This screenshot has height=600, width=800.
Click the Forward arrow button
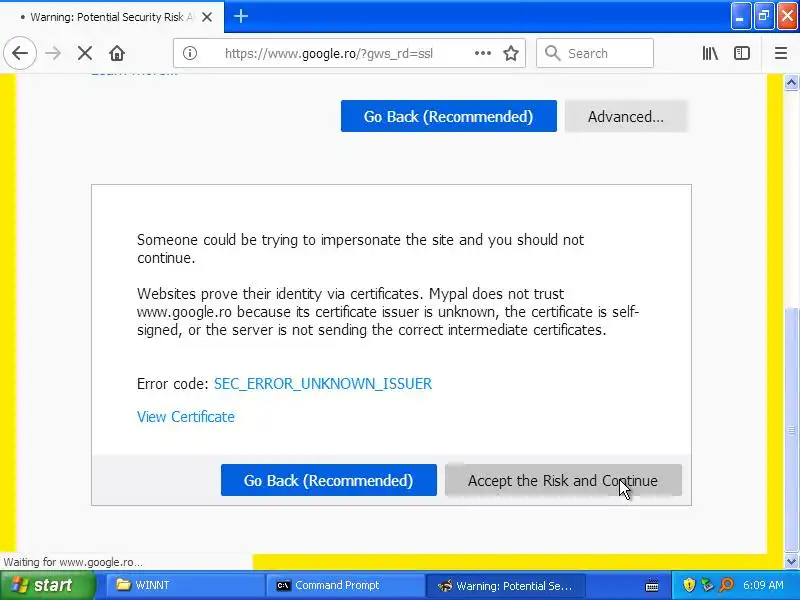coord(53,53)
